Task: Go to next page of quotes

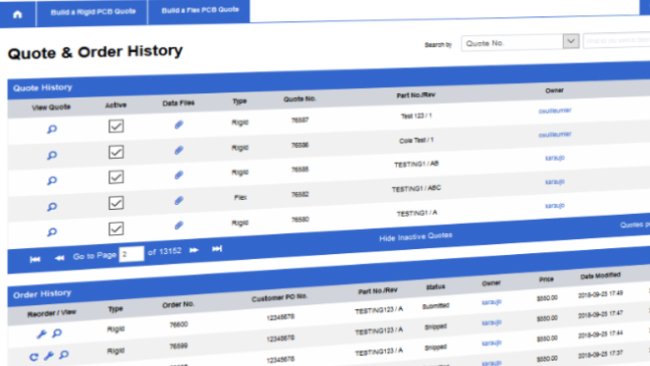Action: click(194, 250)
